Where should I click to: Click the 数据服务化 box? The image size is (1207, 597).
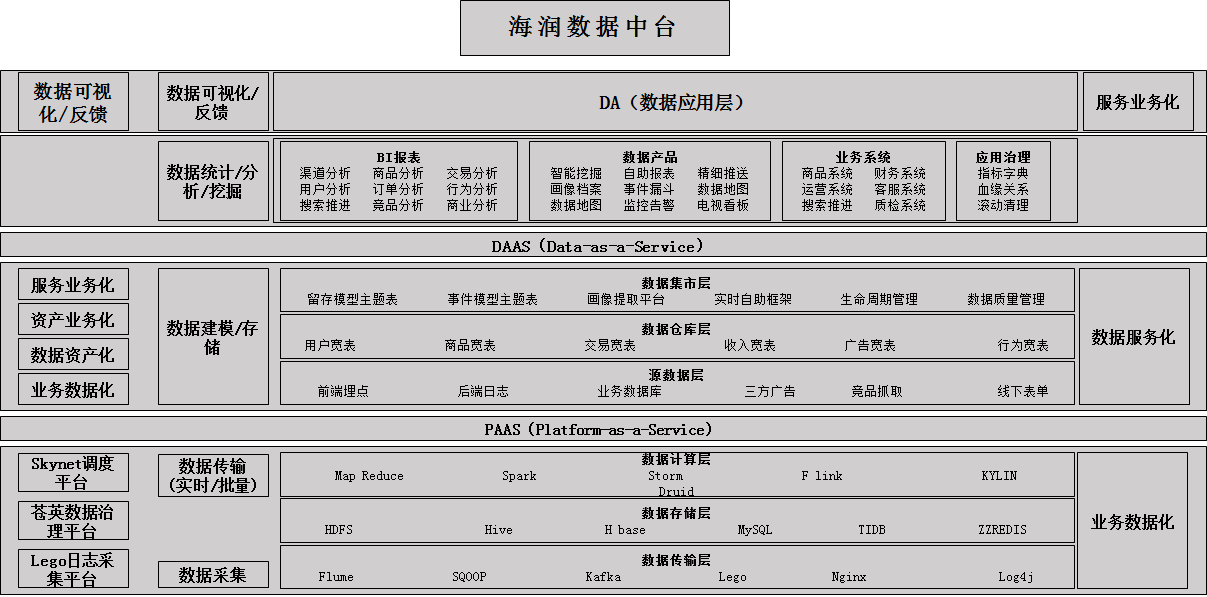1134,337
